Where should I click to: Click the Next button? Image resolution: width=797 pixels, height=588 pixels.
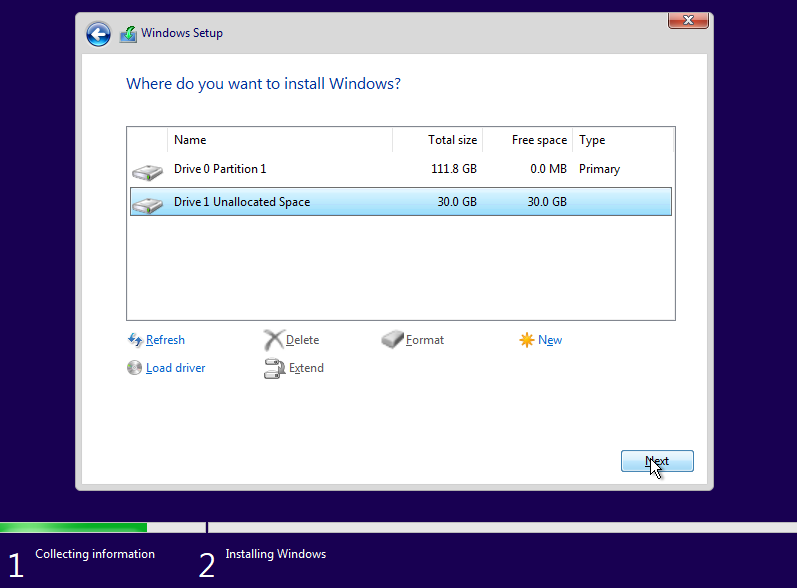[657, 461]
